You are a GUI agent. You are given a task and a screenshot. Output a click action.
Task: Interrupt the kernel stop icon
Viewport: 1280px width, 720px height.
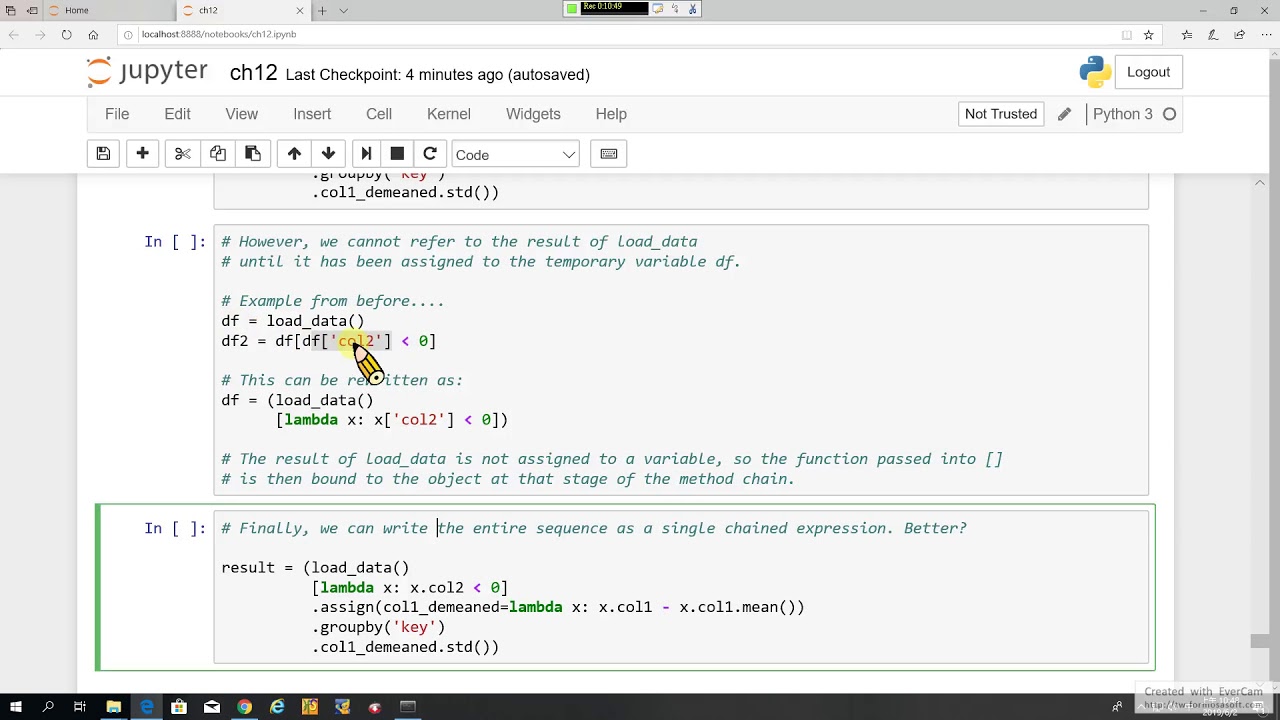[397, 154]
